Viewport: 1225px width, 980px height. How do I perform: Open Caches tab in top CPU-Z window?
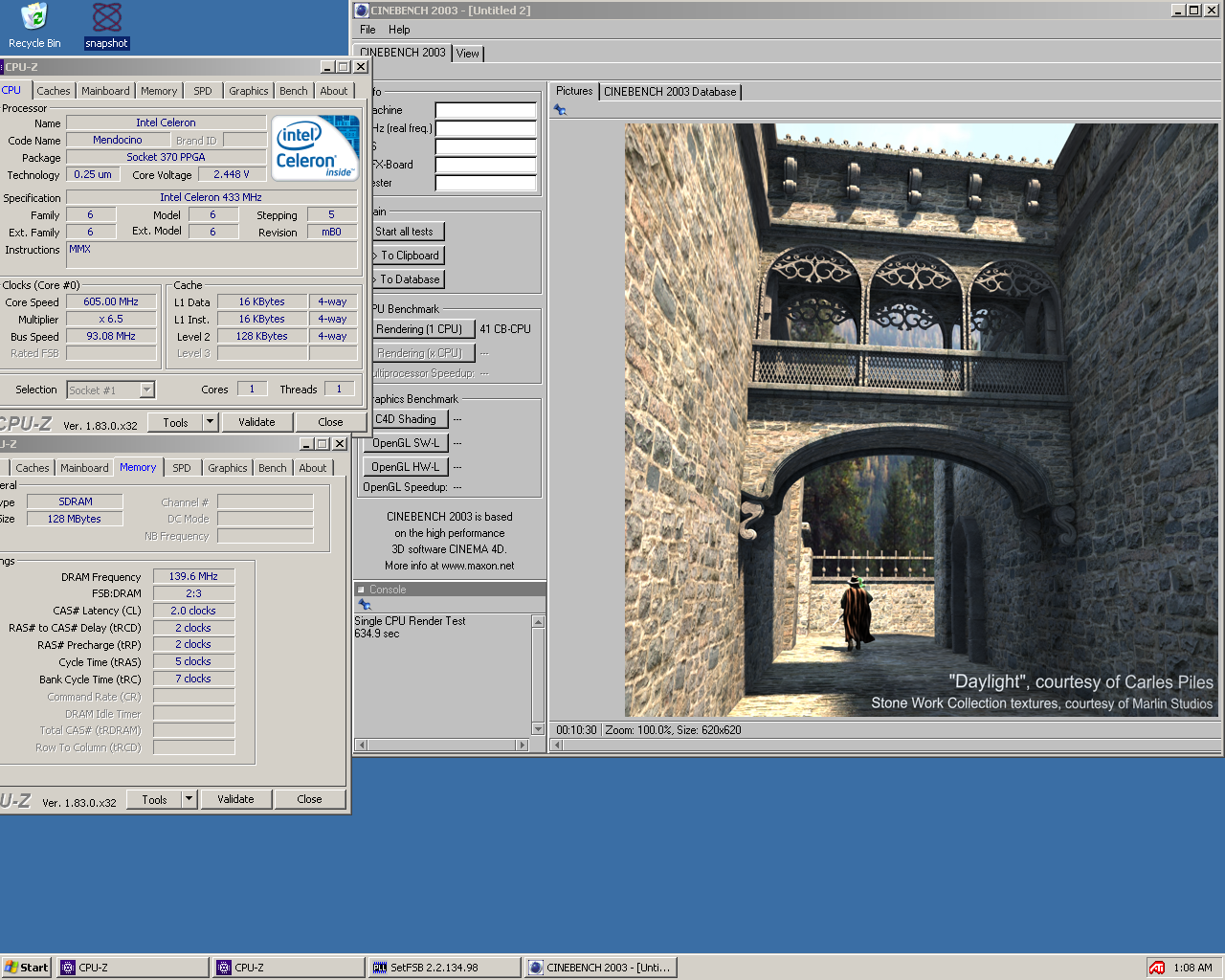coord(54,91)
